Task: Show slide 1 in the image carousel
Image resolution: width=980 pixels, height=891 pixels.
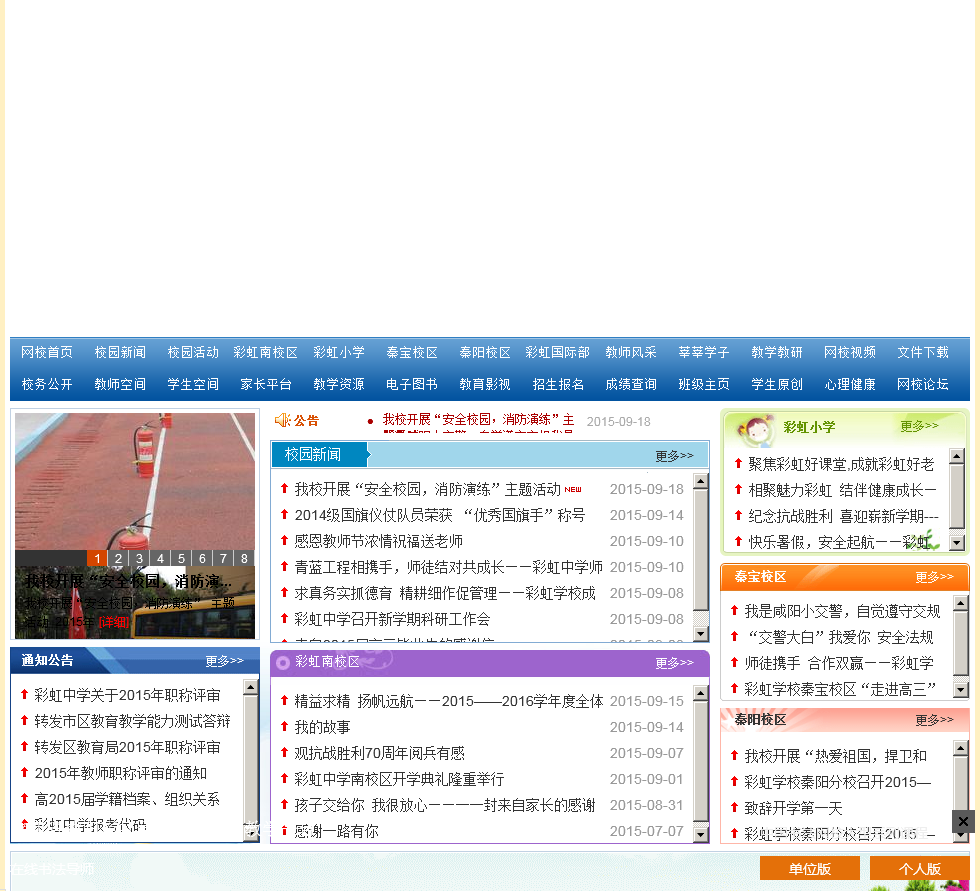Action: coord(97,558)
